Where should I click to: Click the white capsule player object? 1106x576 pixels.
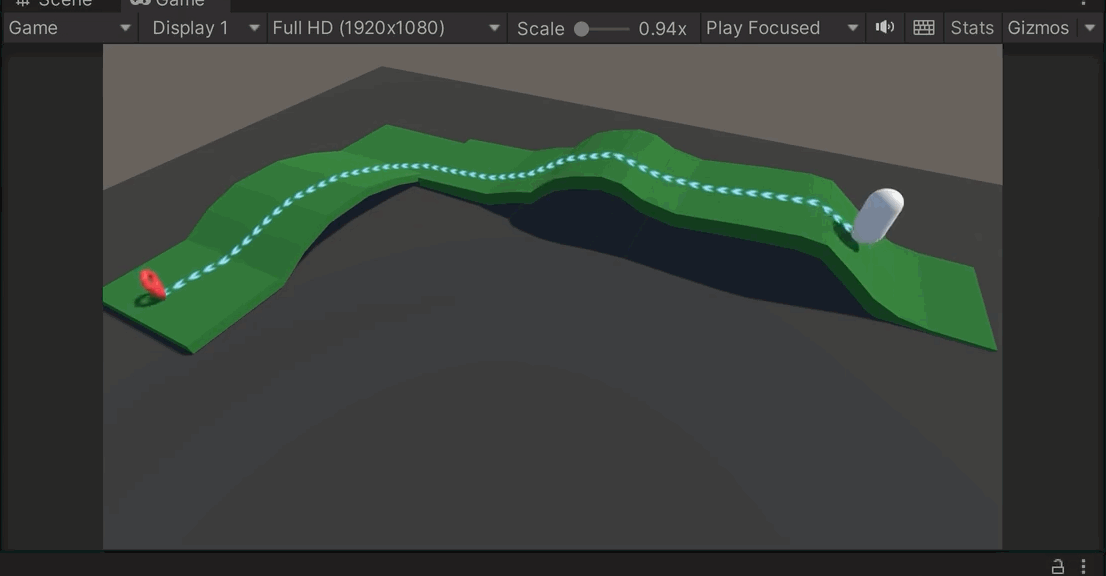877,216
